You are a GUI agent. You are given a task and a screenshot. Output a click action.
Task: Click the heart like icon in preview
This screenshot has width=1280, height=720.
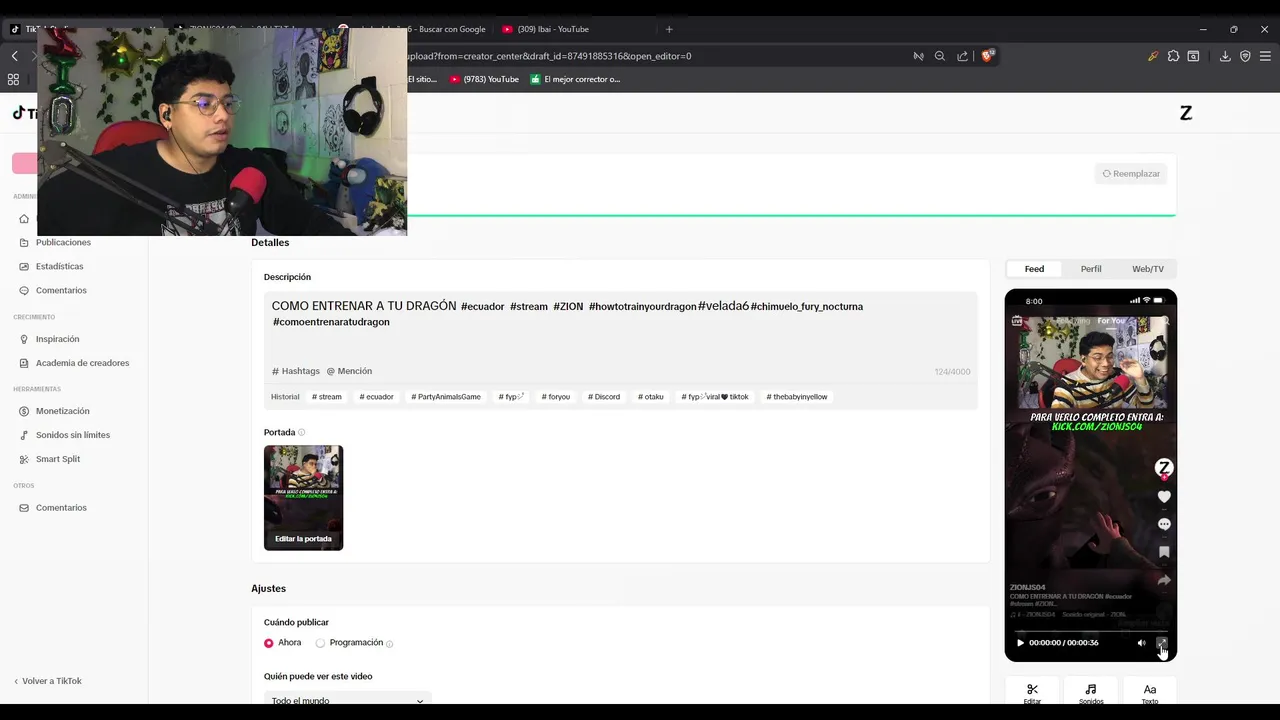(x=1164, y=497)
